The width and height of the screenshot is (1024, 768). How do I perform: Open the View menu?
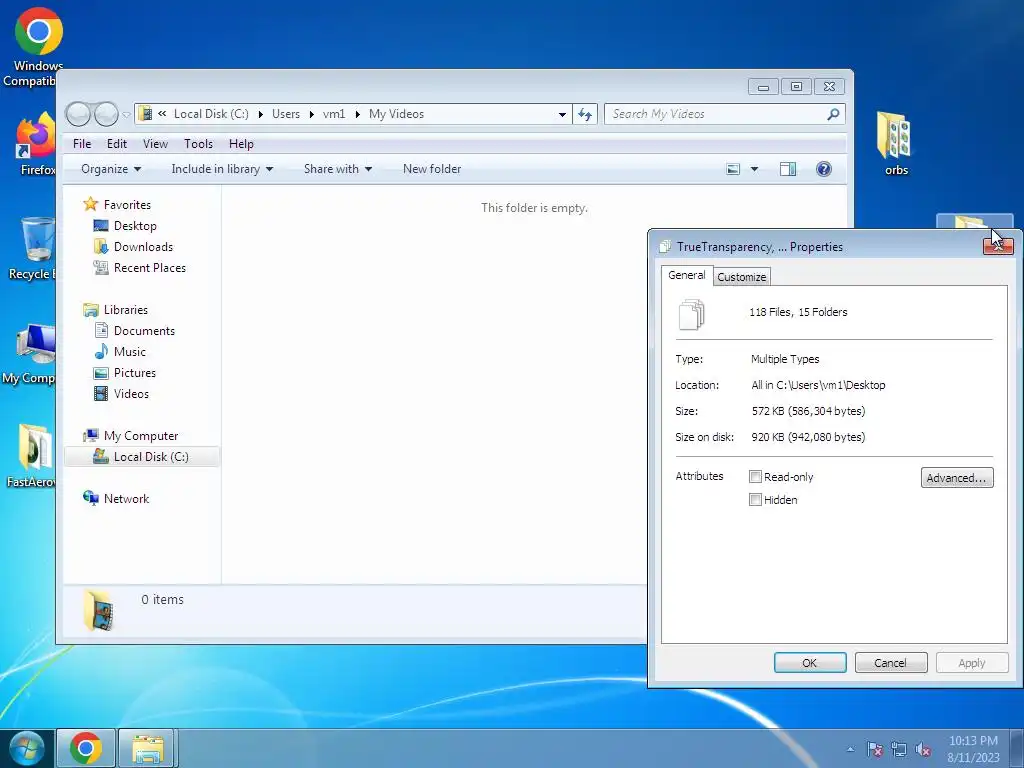click(x=155, y=144)
